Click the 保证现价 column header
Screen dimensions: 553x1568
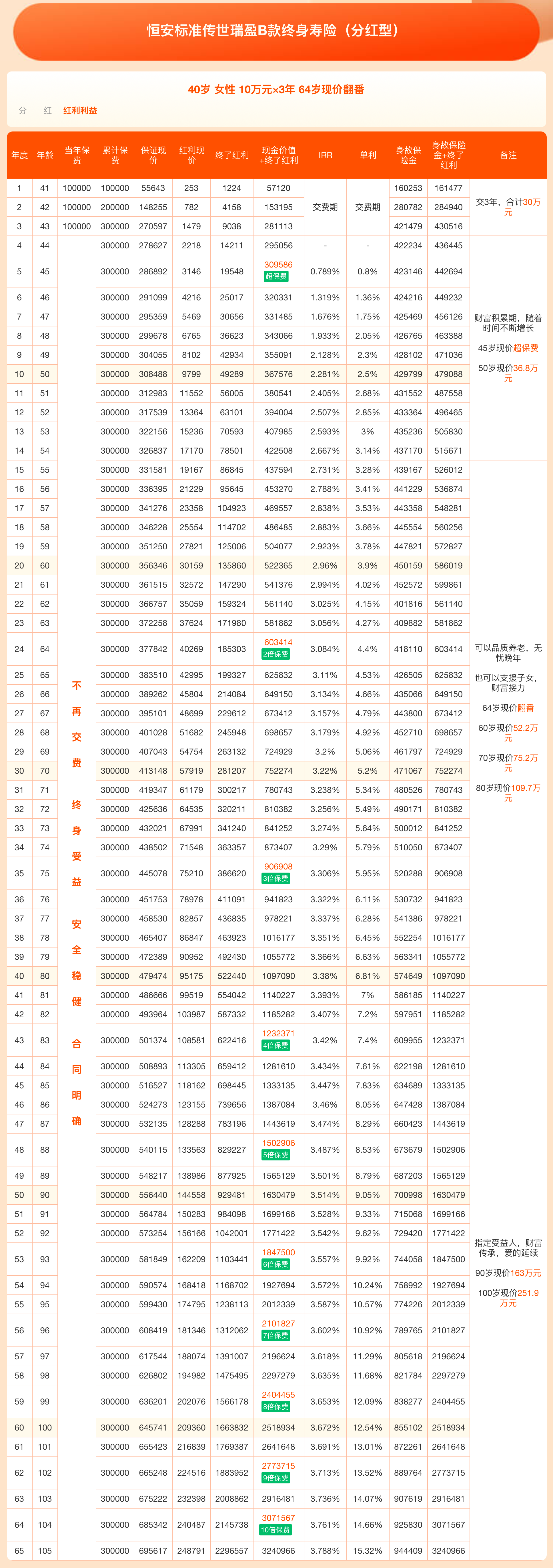pyautogui.click(x=153, y=155)
